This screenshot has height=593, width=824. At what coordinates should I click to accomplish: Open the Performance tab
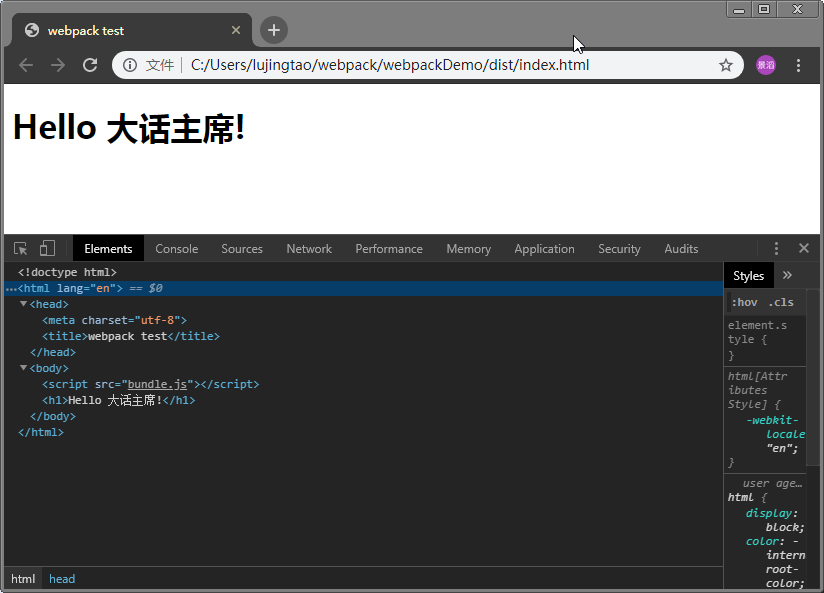point(389,249)
